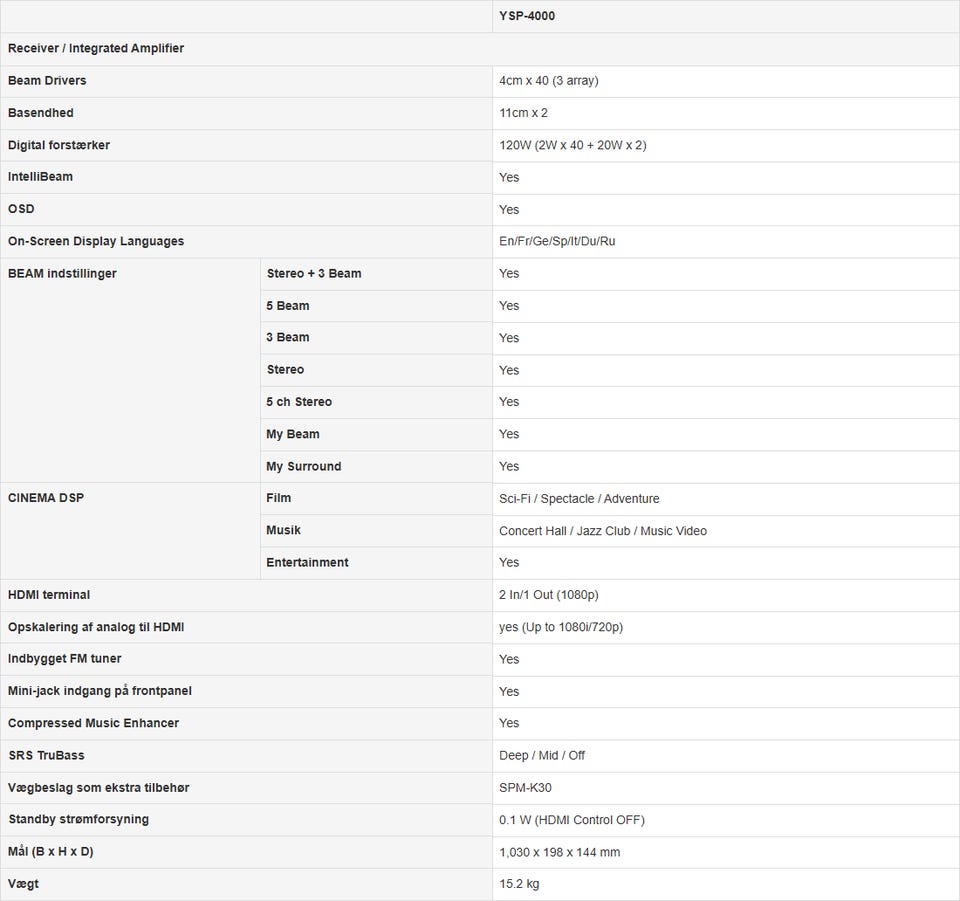
Task: Select the Receiver / Integrated Amplifier heading
Action: (x=96, y=48)
